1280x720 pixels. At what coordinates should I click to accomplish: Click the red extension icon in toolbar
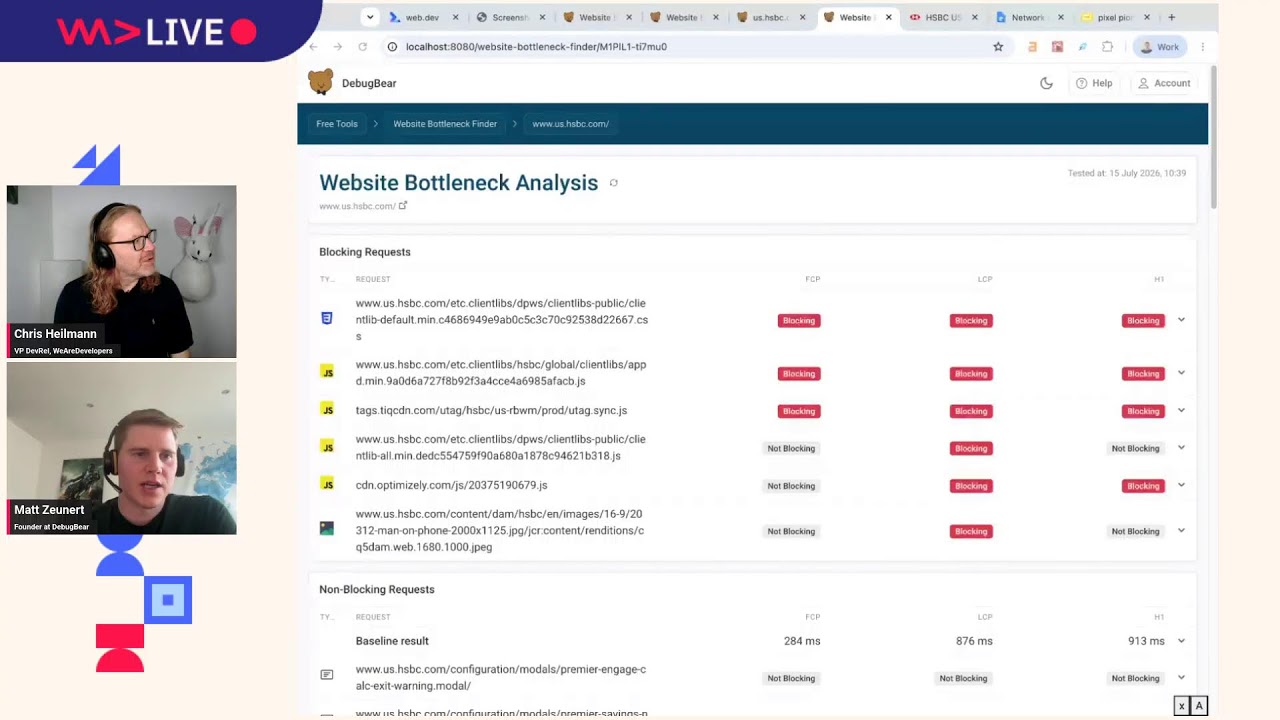[x=1057, y=47]
